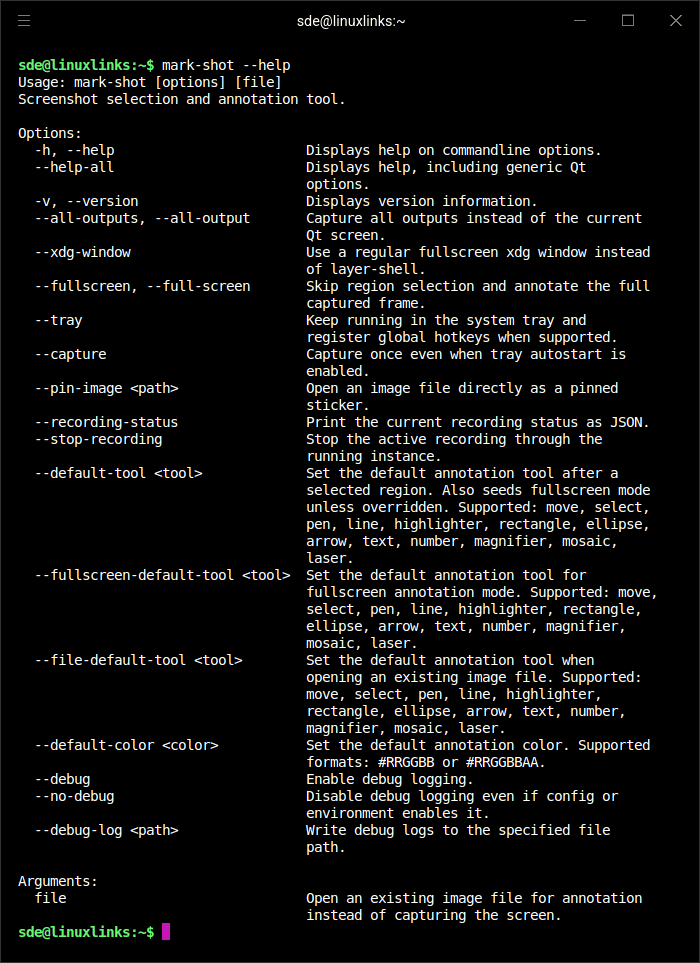The height and width of the screenshot is (963, 700).
Task: Open the terminal hamburger menu
Action: 24,21
